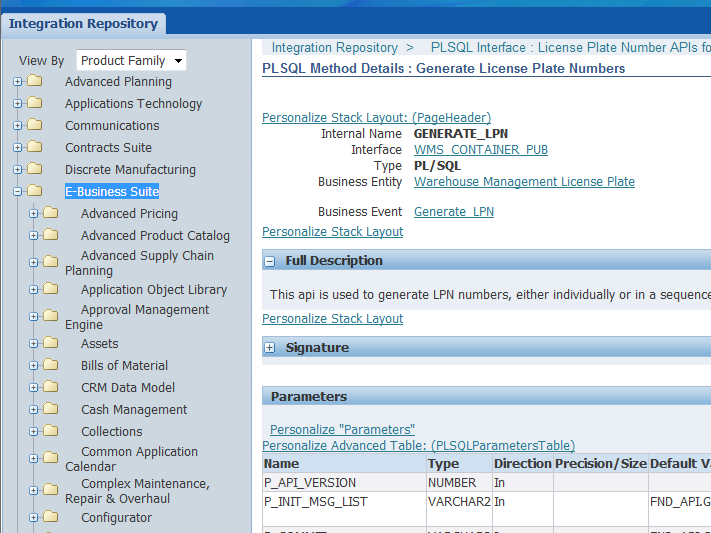The height and width of the screenshot is (533, 711).
Task: Click Personalize Stack Layout below Full Description
Action: tap(332, 319)
